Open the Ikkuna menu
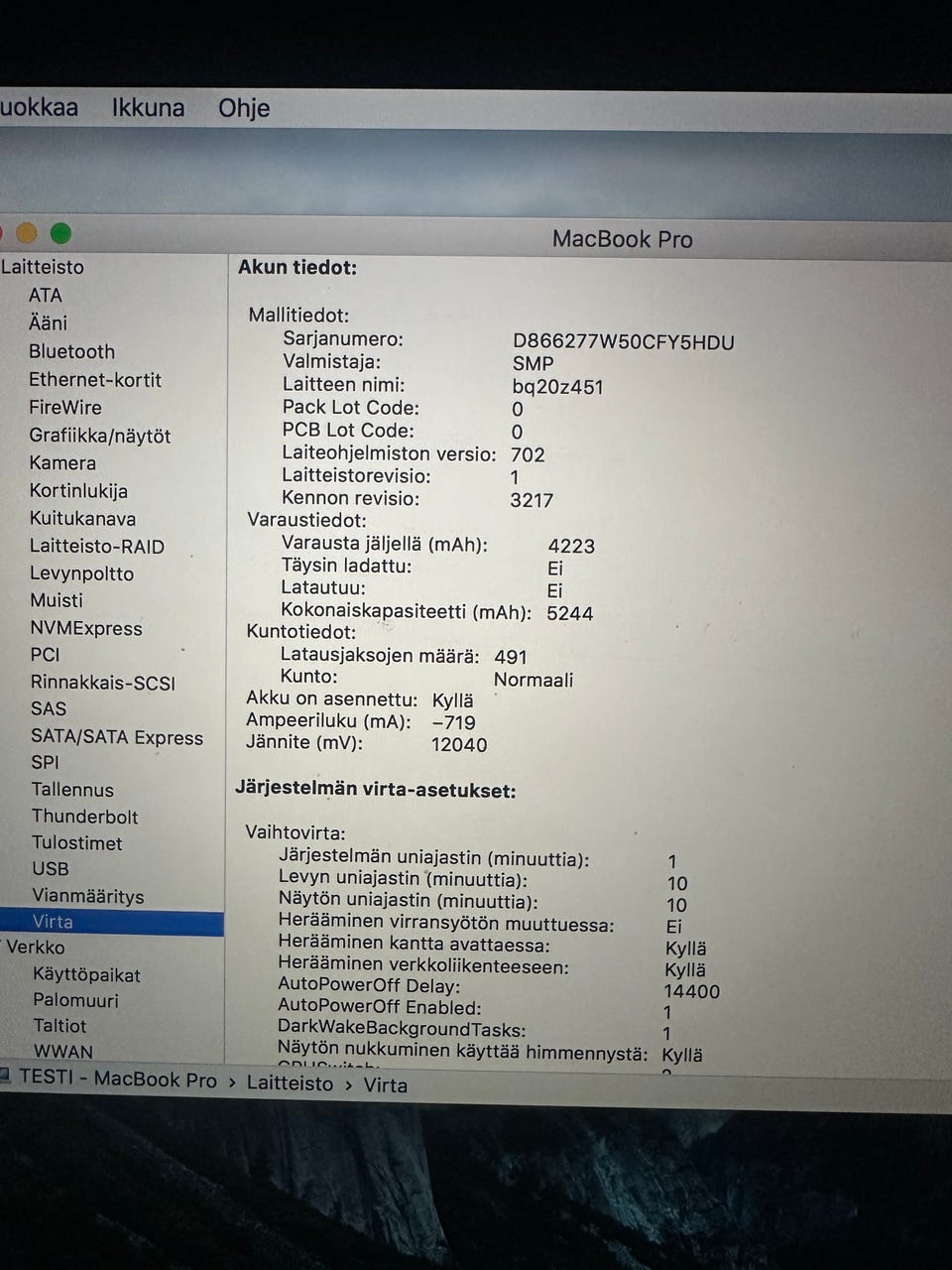The image size is (952, 1270). coord(148,107)
